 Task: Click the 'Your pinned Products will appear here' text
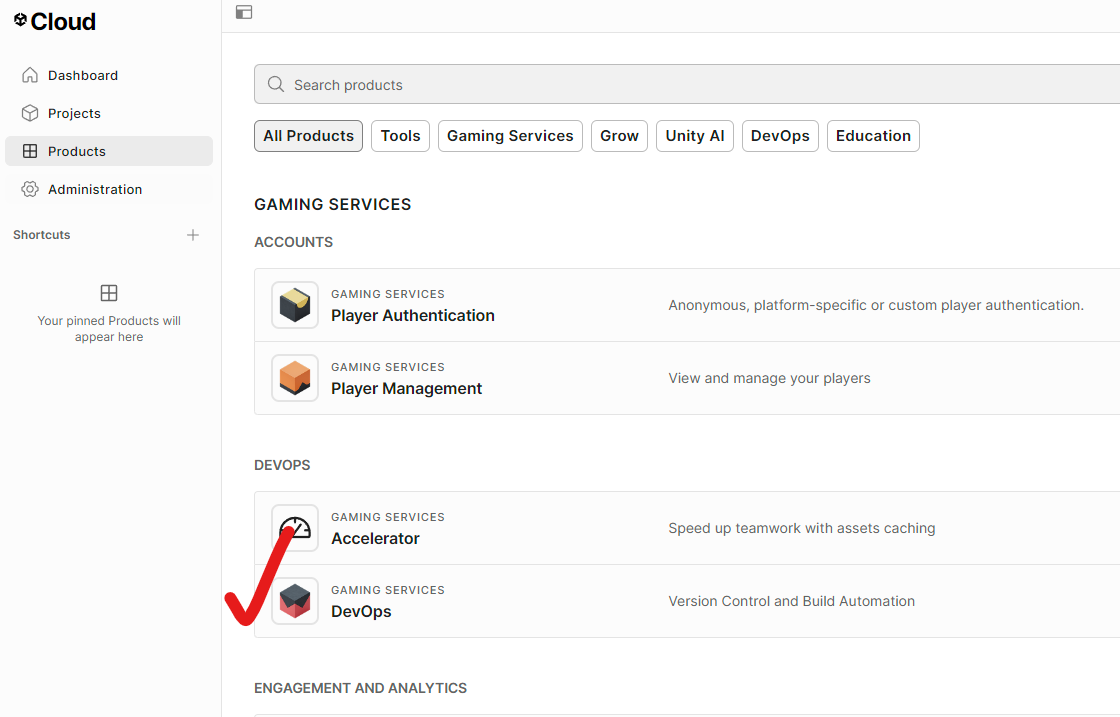pos(109,329)
